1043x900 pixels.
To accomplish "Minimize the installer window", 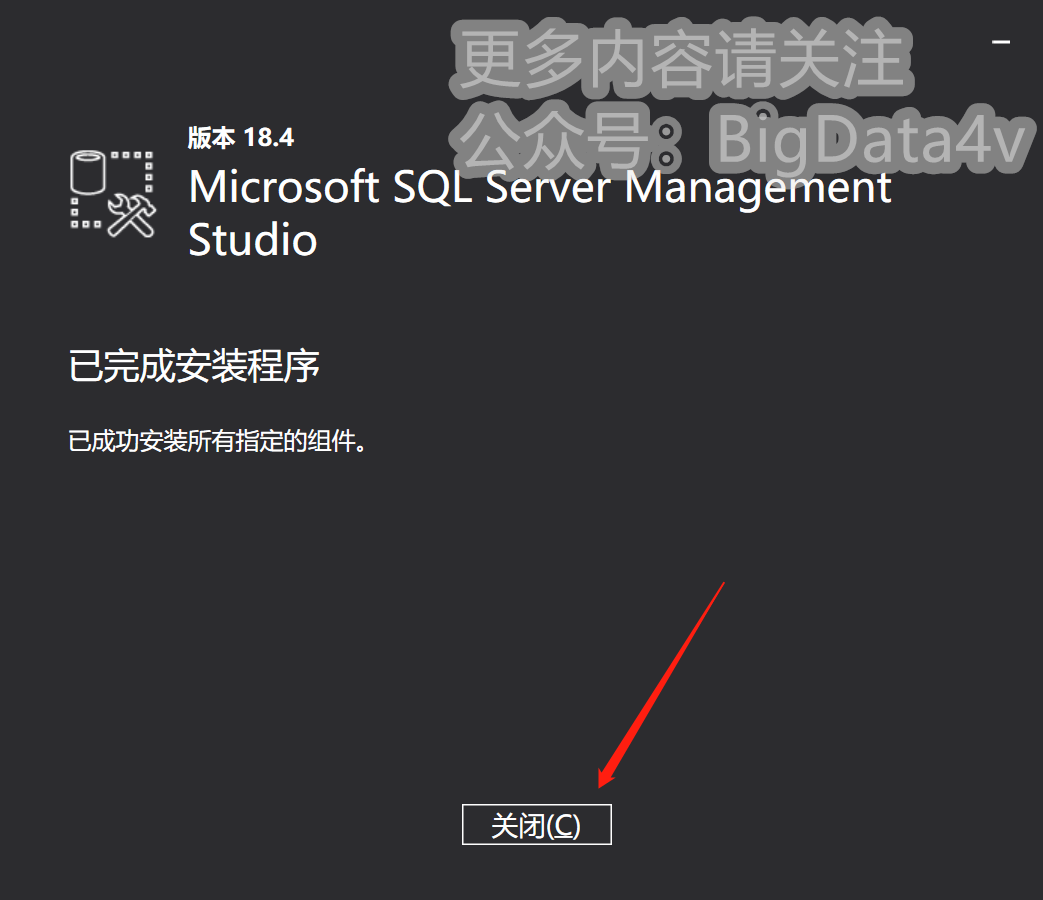I will pos(1000,42).
